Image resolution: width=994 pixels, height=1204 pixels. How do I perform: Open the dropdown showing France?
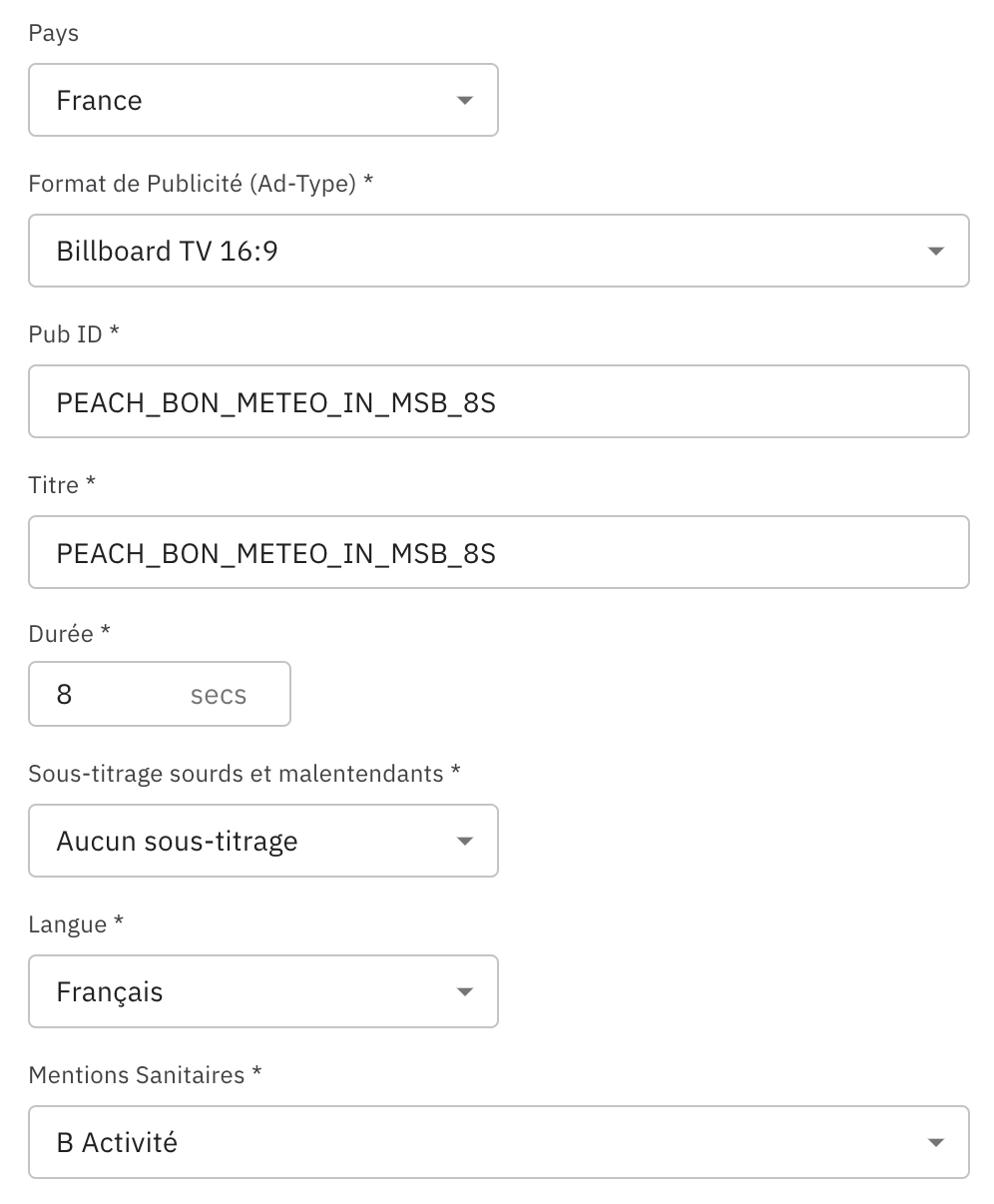[x=249, y=101]
